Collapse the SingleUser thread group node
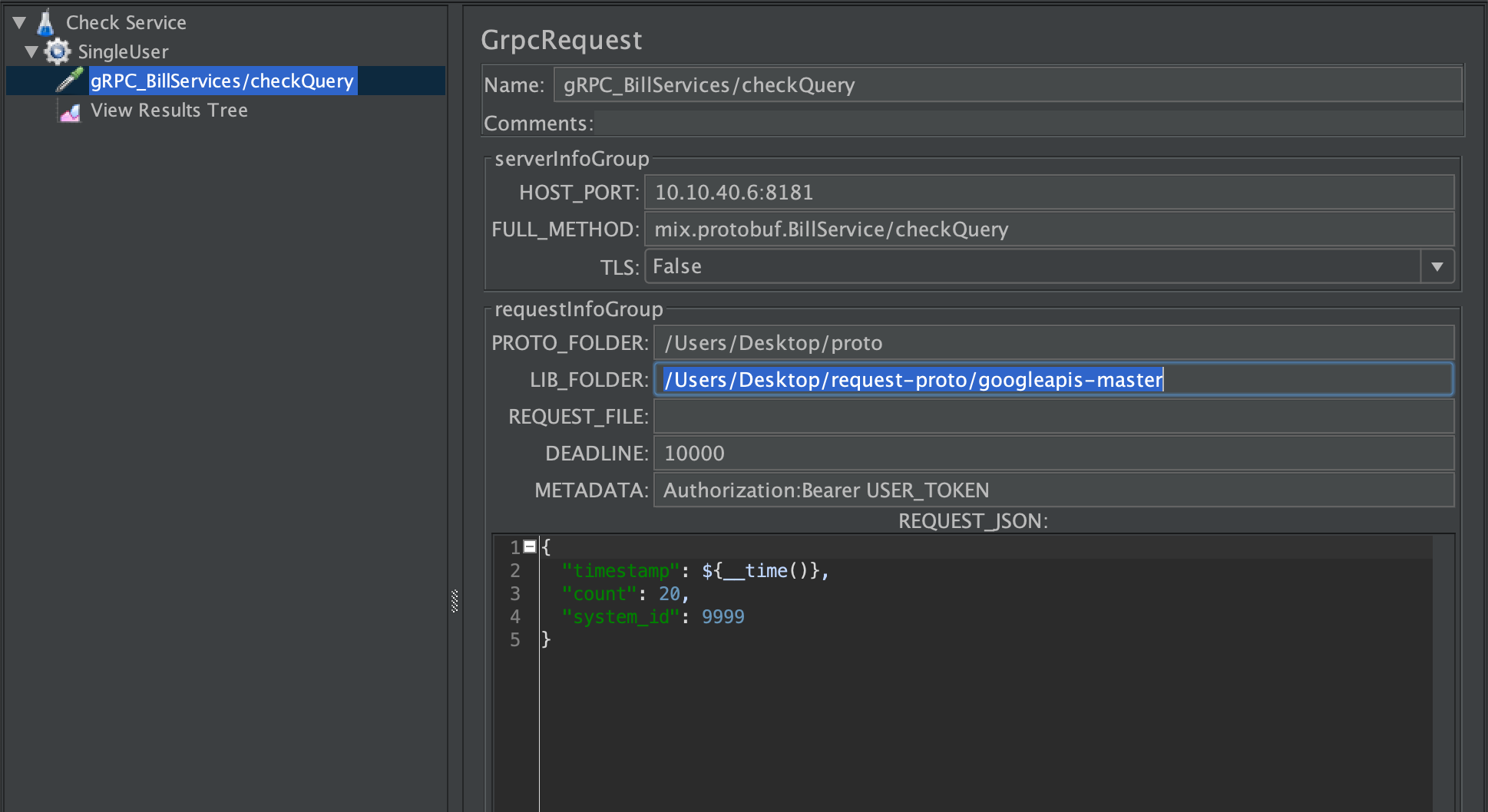The width and height of the screenshot is (1488, 812). point(31,51)
